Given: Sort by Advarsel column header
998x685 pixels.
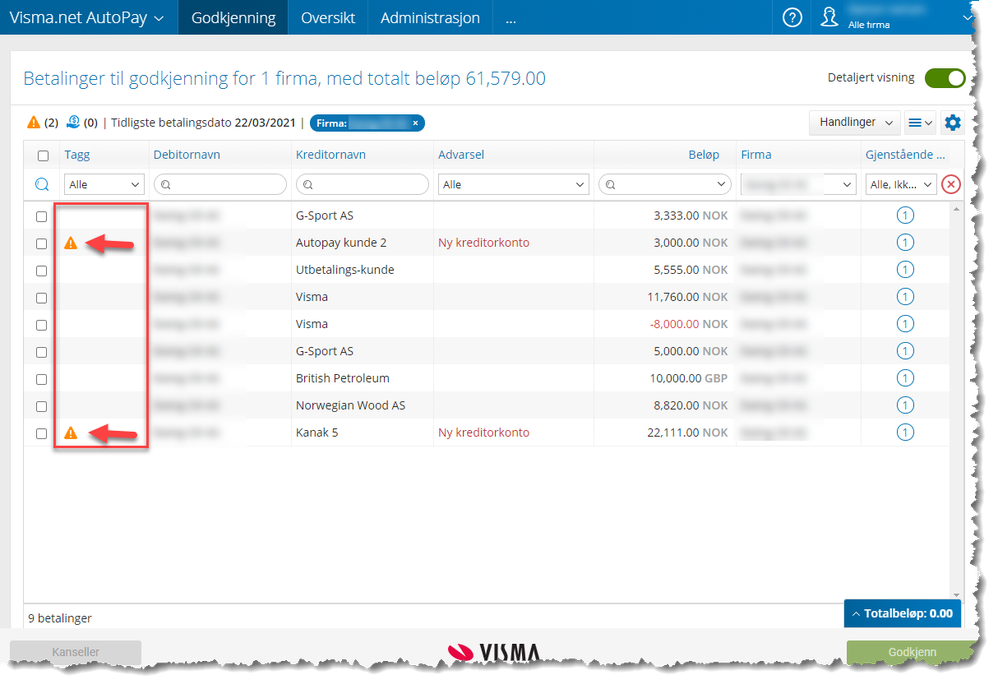Looking at the screenshot, I should (x=461, y=155).
